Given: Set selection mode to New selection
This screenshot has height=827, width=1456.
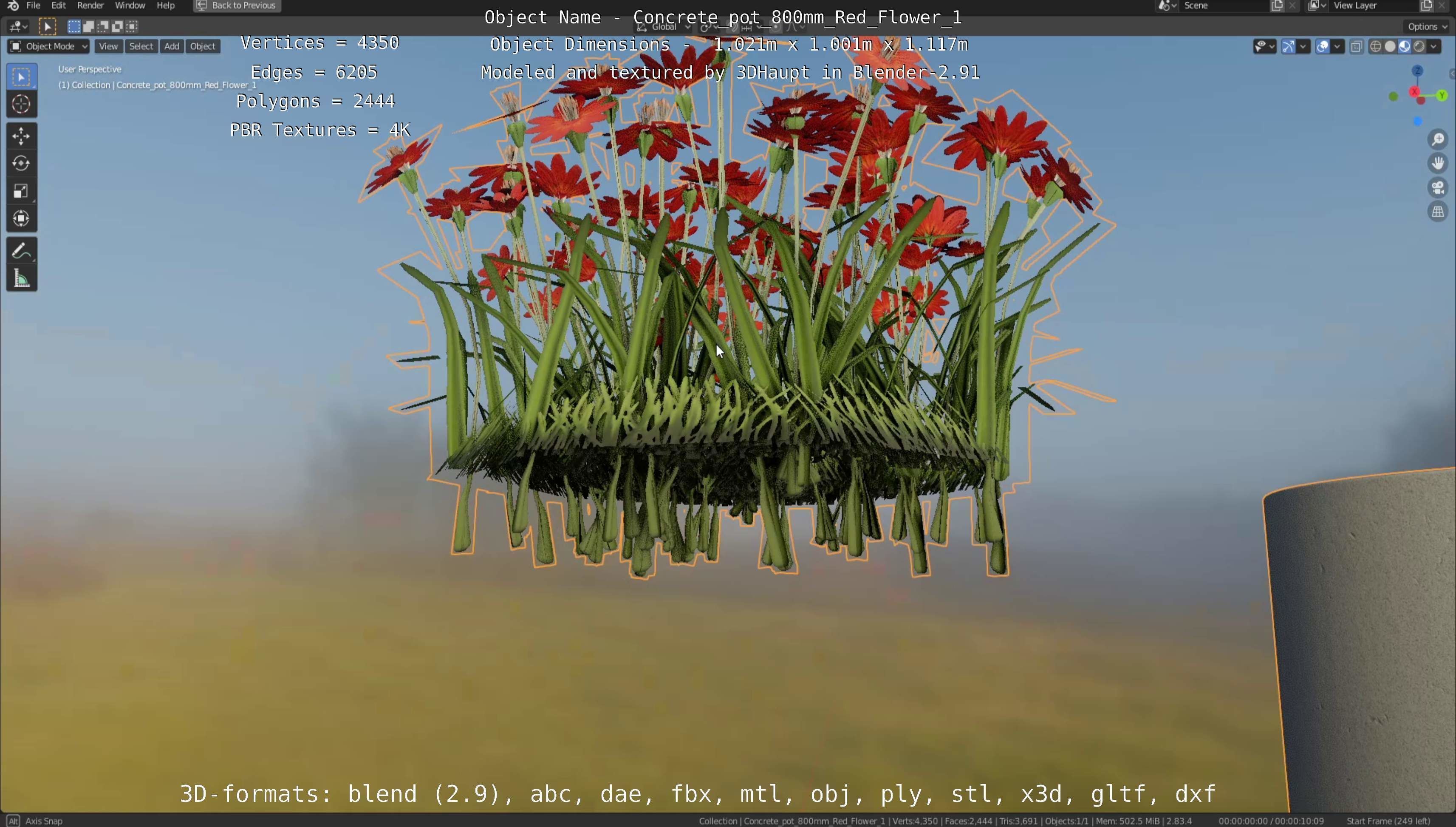Looking at the screenshot, I should (x=74, y=26).
